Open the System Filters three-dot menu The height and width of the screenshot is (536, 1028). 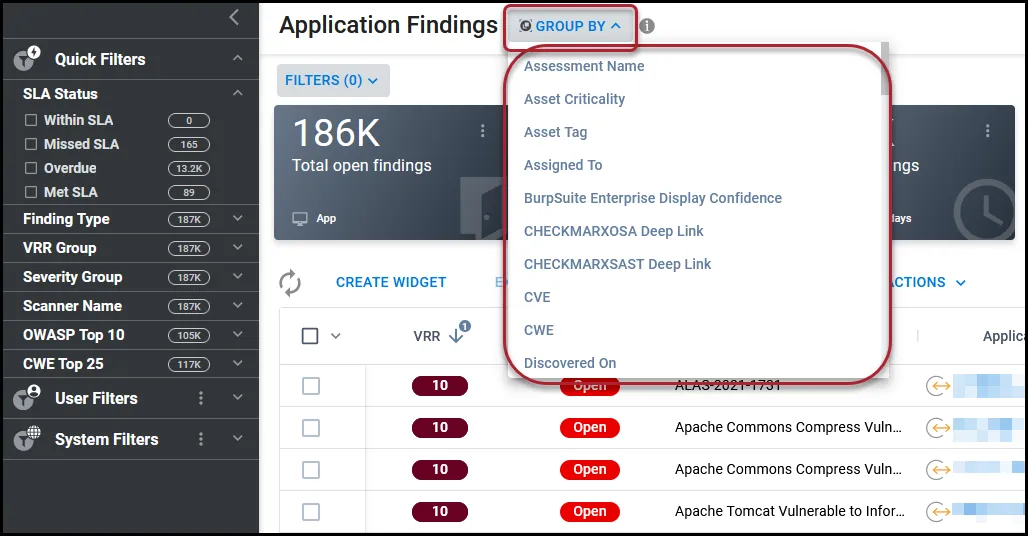tap(201, 439)
